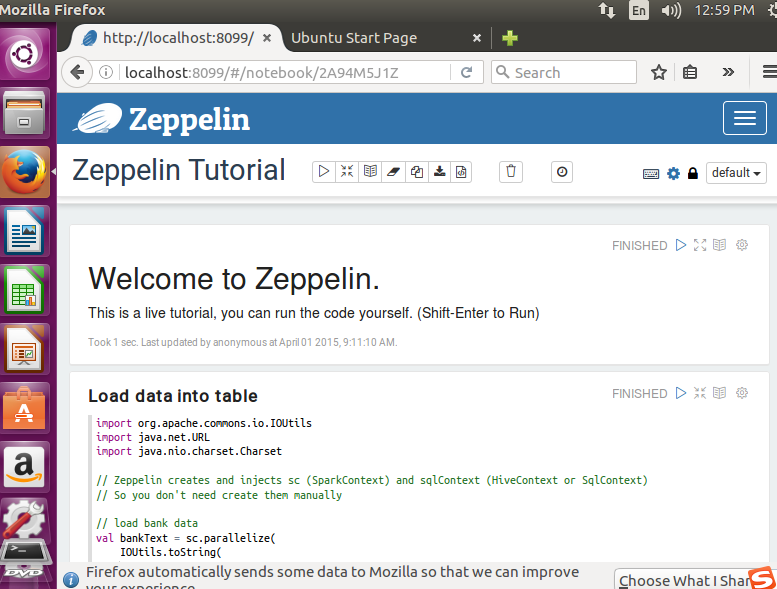Screen dimensions: 777x589
Task: Show keyboard shortcuts list
Action: (651, 173)
